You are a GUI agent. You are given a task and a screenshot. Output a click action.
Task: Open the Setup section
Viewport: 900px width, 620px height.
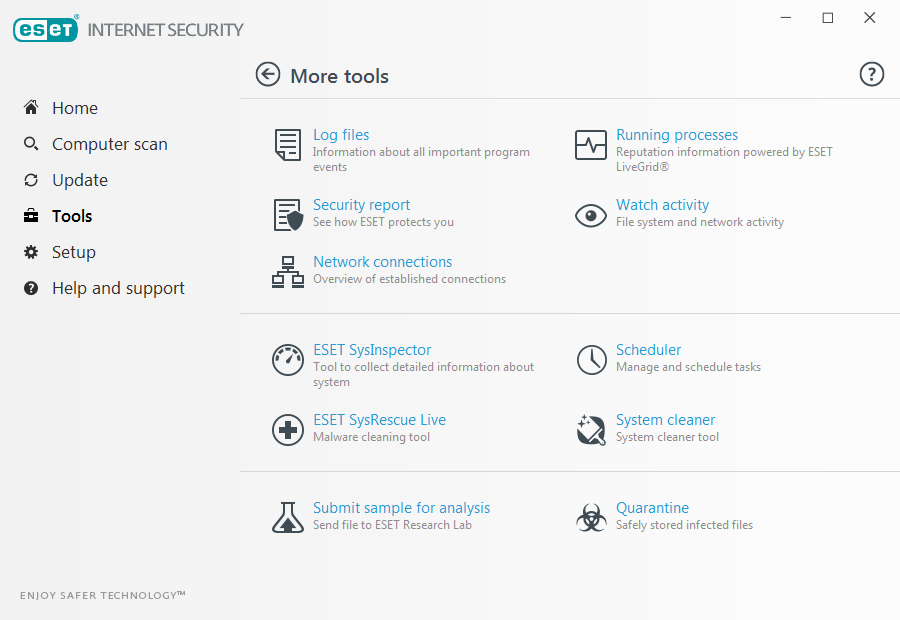[73, 252]
